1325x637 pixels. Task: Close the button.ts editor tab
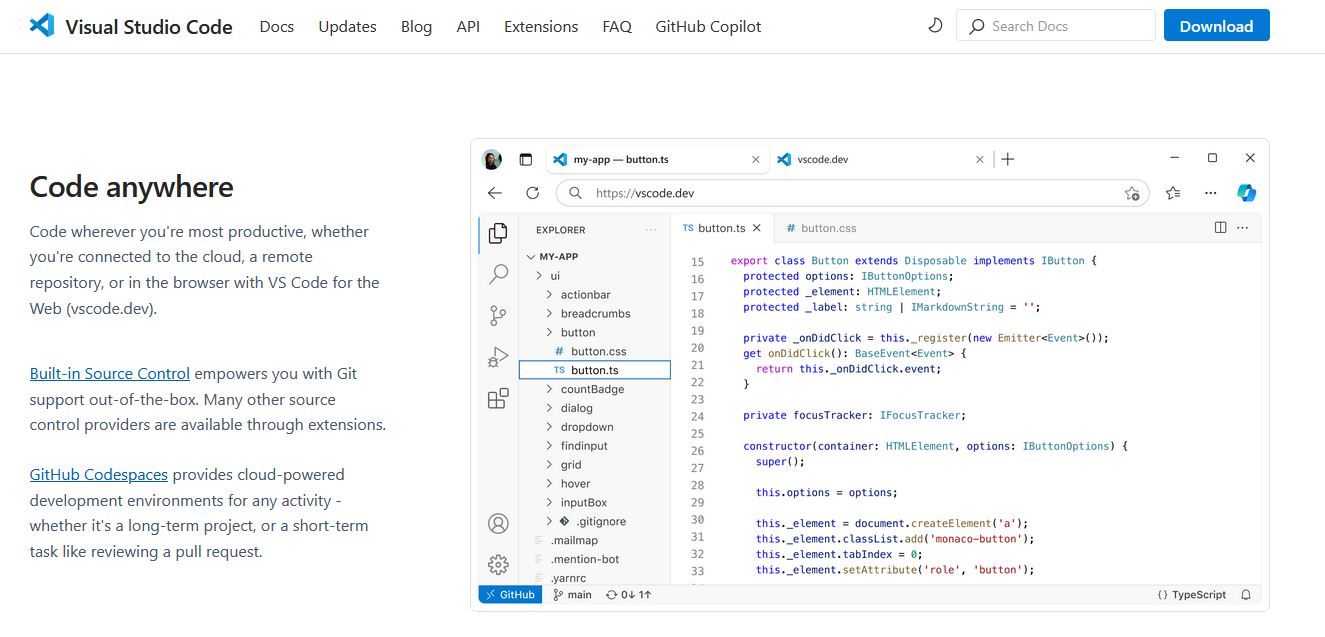pyautogui.click(x=757, y=228)
